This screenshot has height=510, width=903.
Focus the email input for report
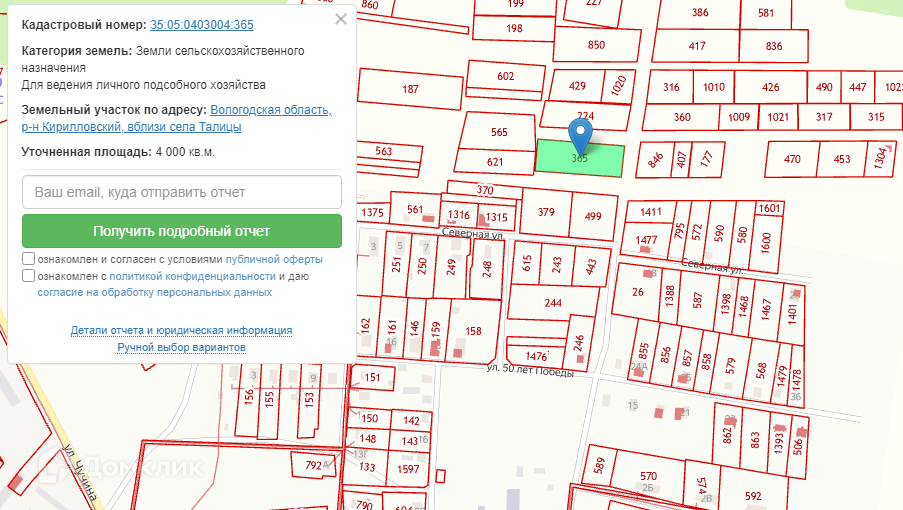click(x=182, y=192)
